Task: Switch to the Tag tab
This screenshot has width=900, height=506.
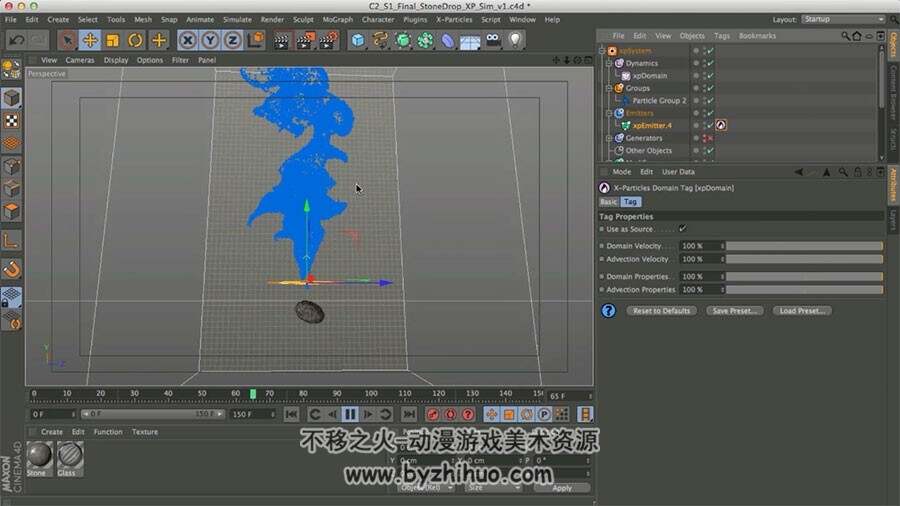Action: 630,202
